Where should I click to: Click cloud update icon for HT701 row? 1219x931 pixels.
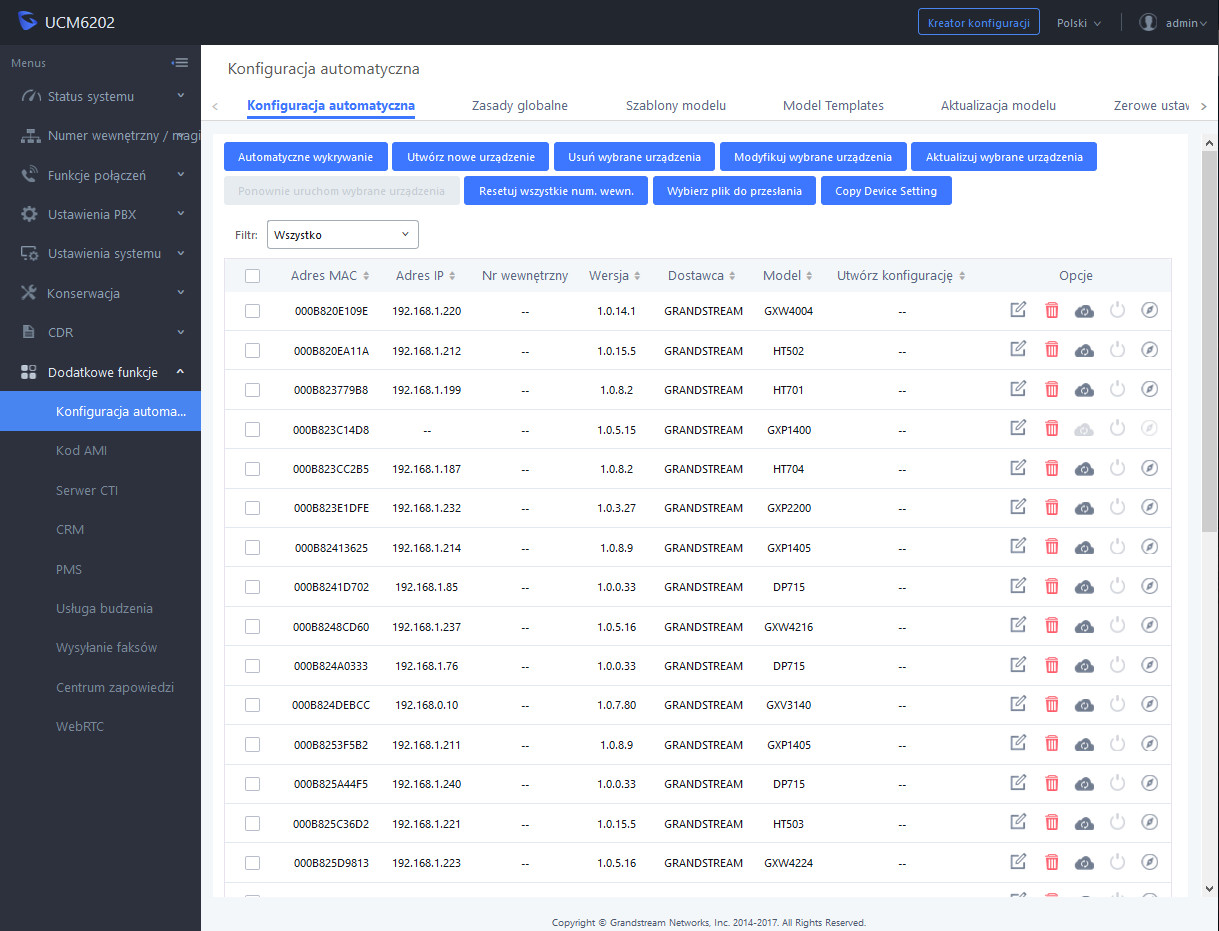point(1084,390)
